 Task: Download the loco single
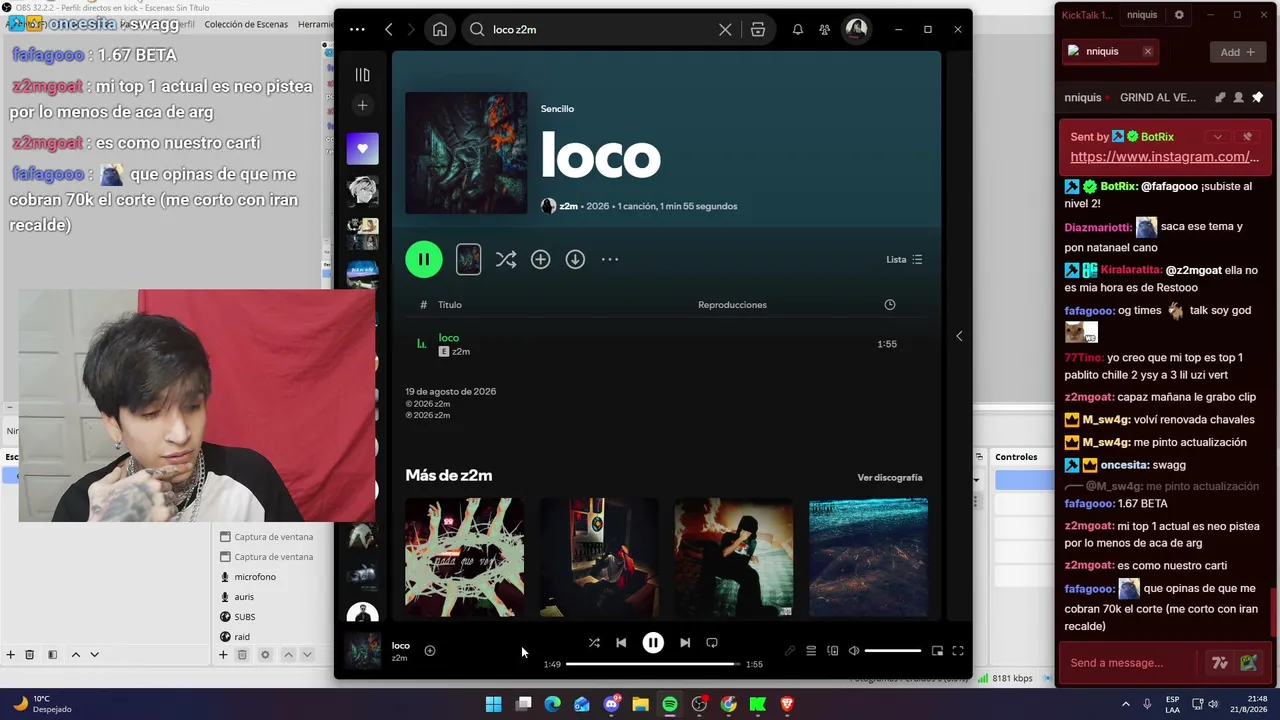point(575,260)
